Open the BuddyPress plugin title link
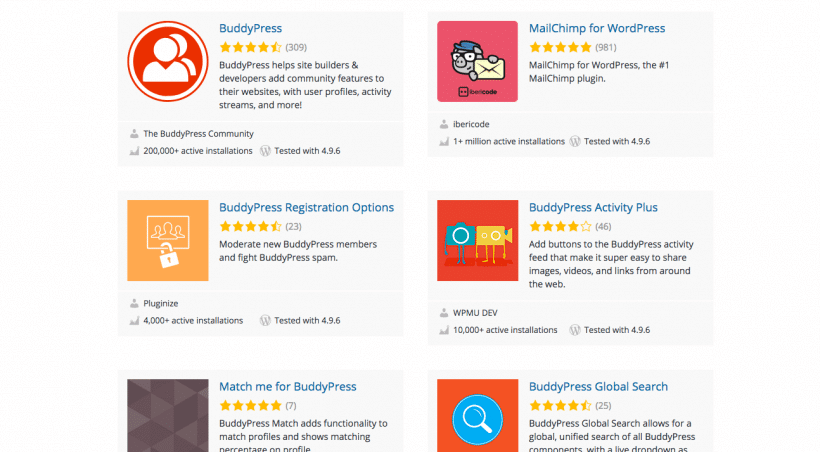The image size is (820, 452). (x=250, y=28)
